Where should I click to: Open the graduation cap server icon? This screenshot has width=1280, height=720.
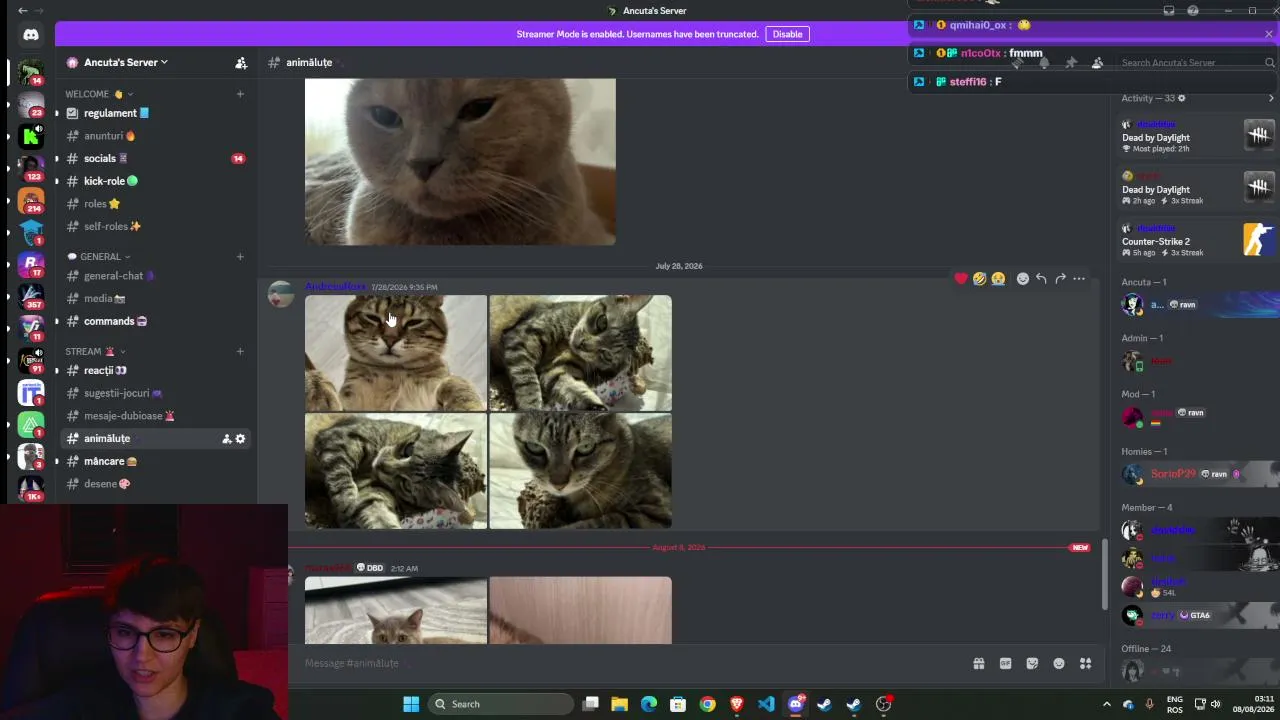(31, 230)
